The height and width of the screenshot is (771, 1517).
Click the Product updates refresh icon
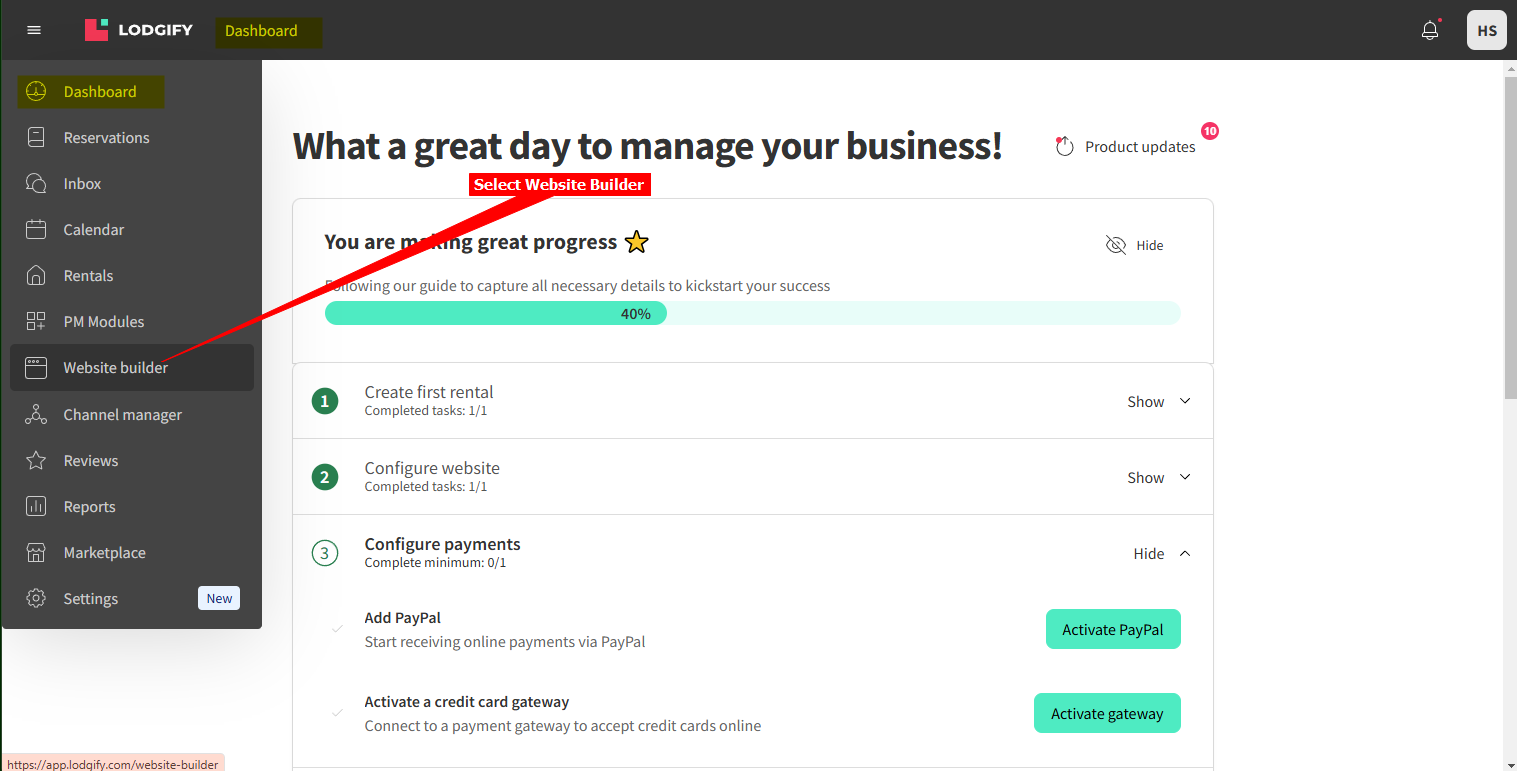(x=1065, y=146)
